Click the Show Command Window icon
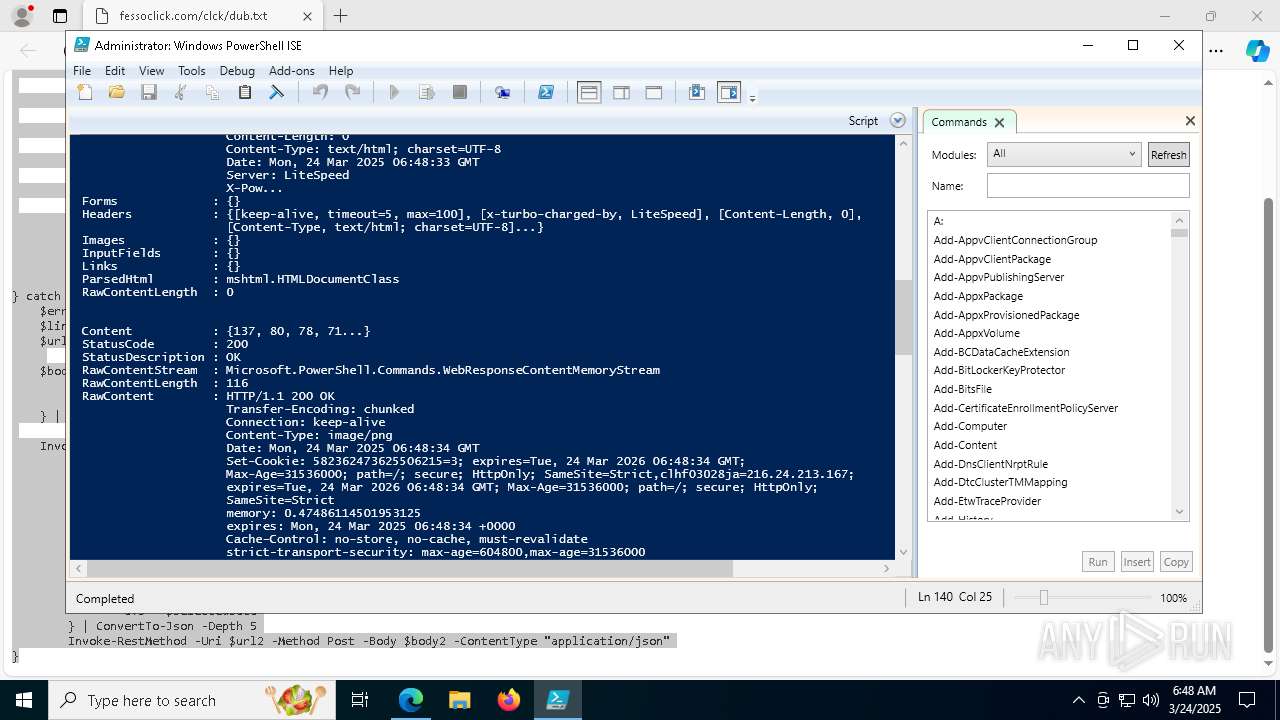Screen dimensions: 1280x720 coord(697,92)
